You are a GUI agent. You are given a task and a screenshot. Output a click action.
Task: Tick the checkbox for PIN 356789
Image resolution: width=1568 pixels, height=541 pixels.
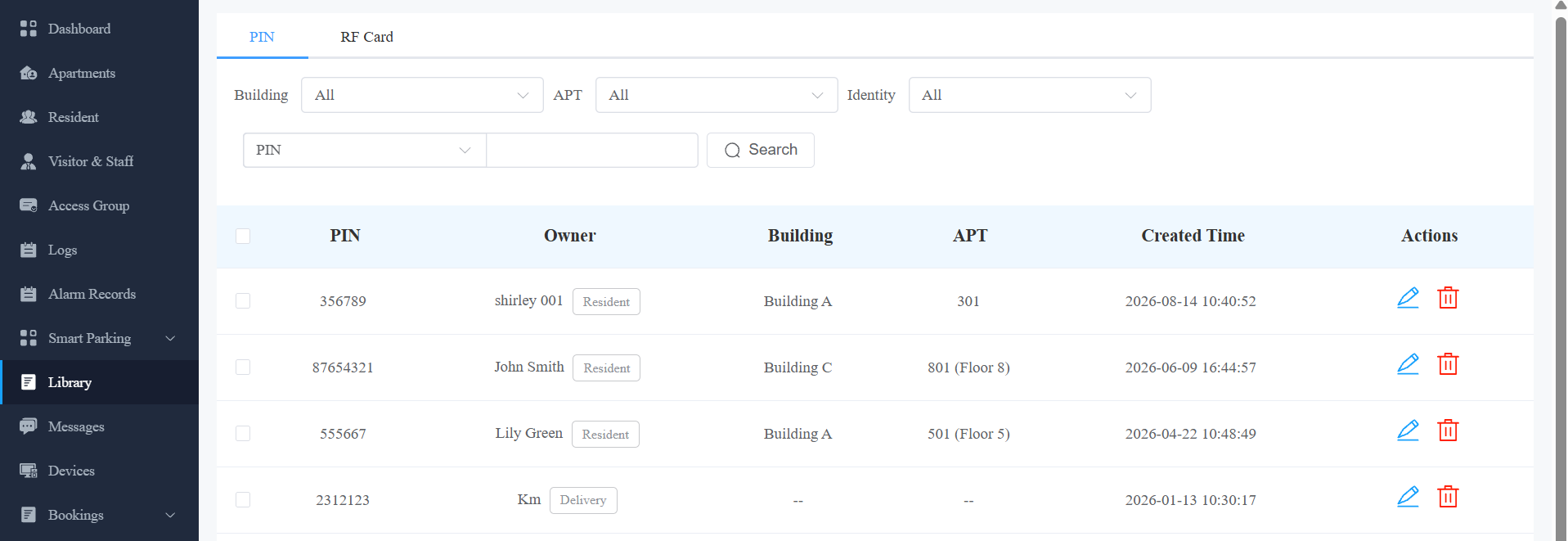(243, 301)
